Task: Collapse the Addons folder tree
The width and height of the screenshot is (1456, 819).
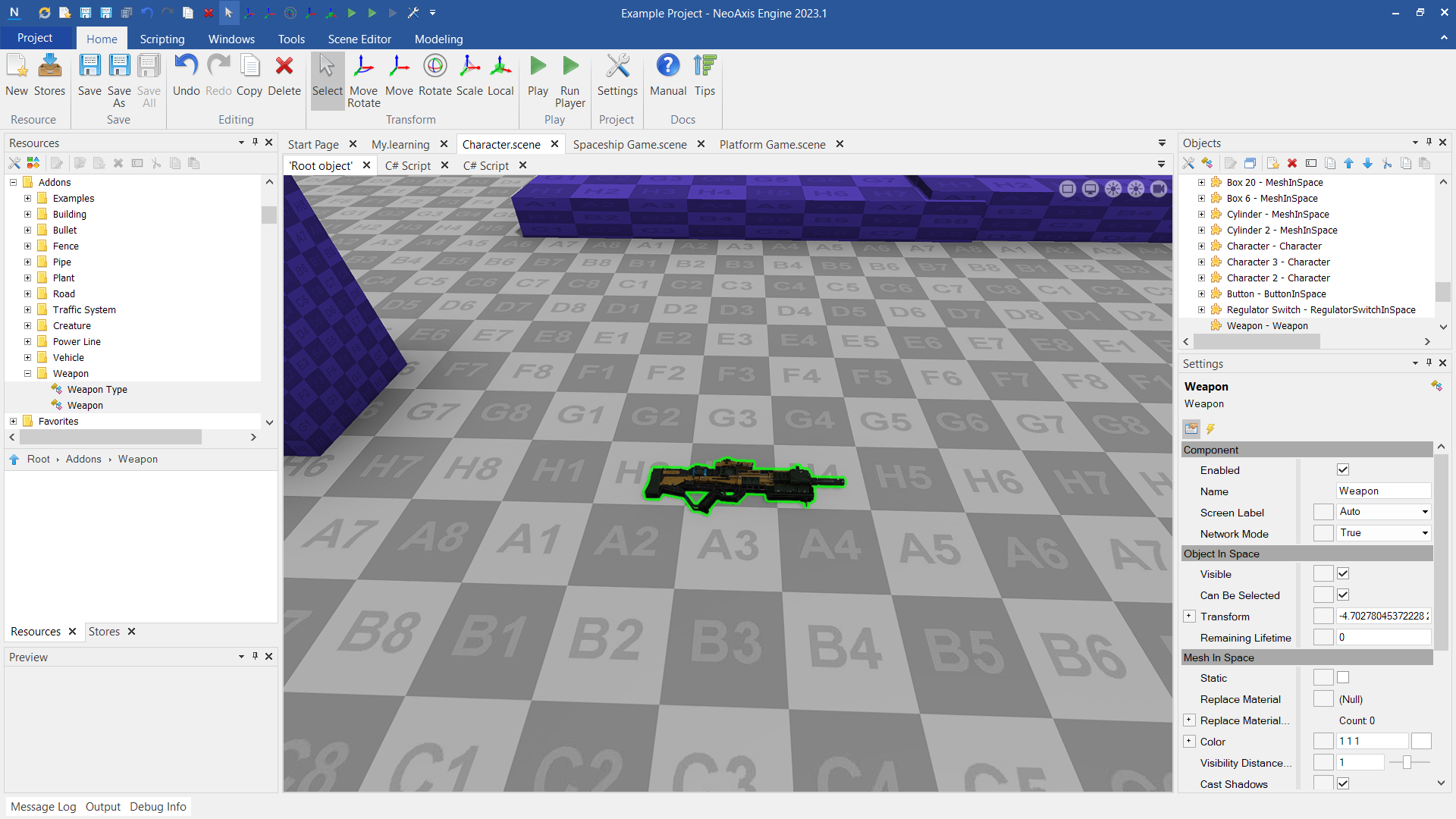Action: pyautogui.click(x=12, y=182)
